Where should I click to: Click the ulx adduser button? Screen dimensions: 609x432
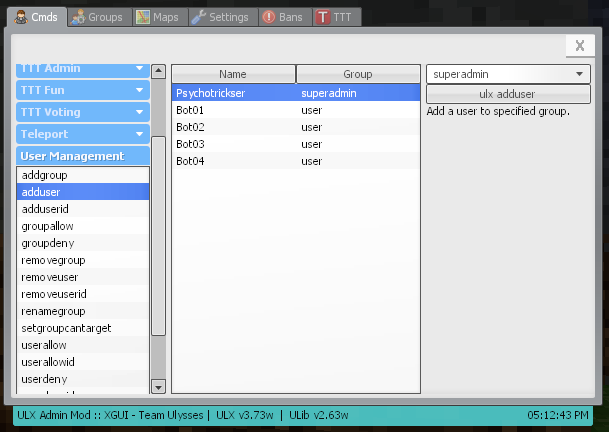tap(508, 94)
